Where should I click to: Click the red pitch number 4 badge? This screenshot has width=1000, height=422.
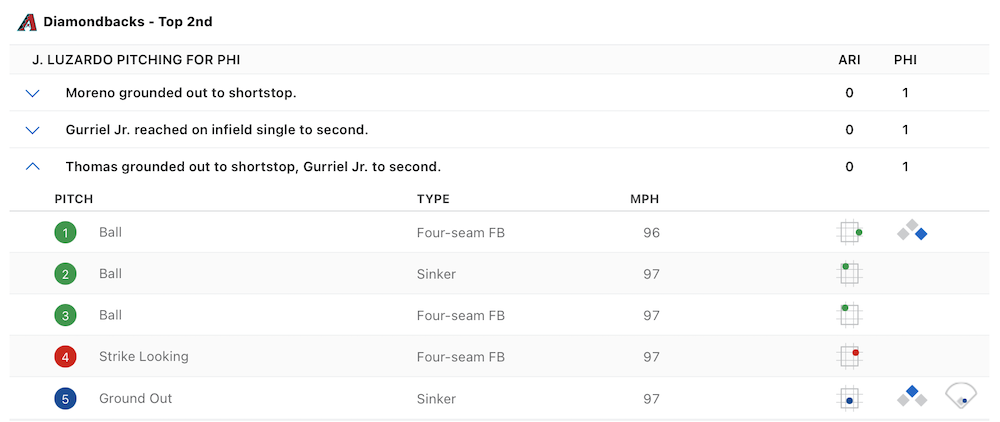point(65,356)
